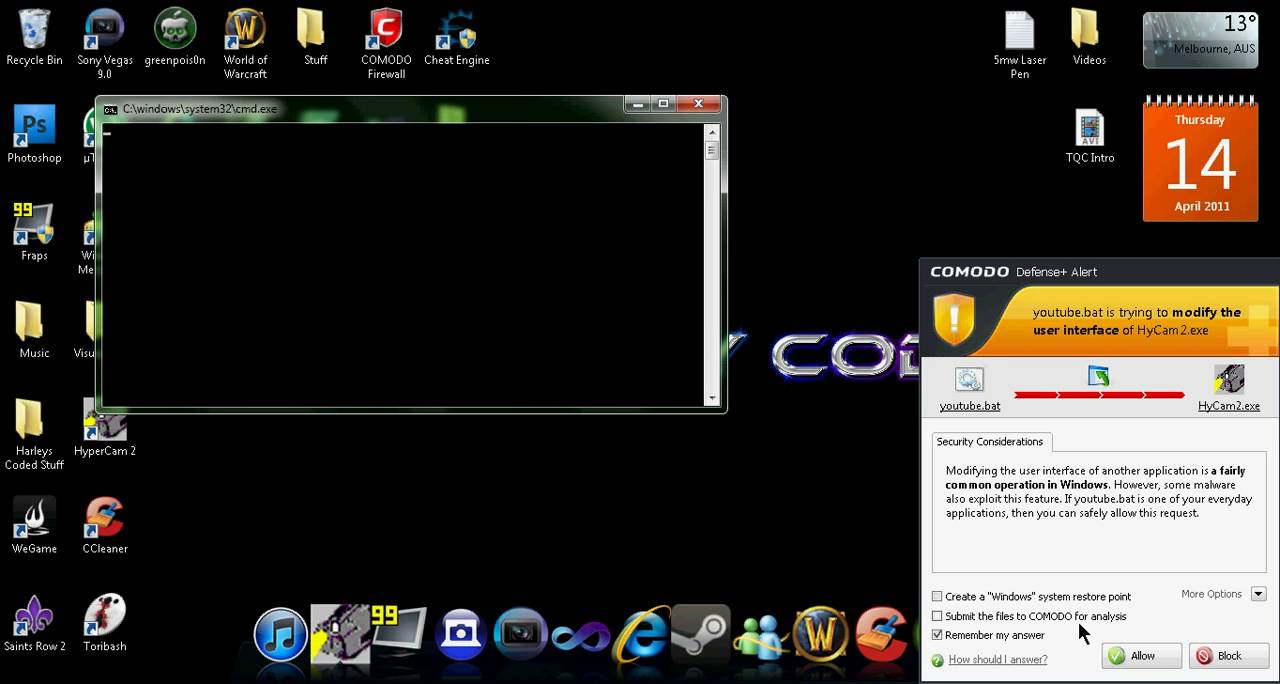
Task: Launch Steam from the dock
Action: [700, 634]
